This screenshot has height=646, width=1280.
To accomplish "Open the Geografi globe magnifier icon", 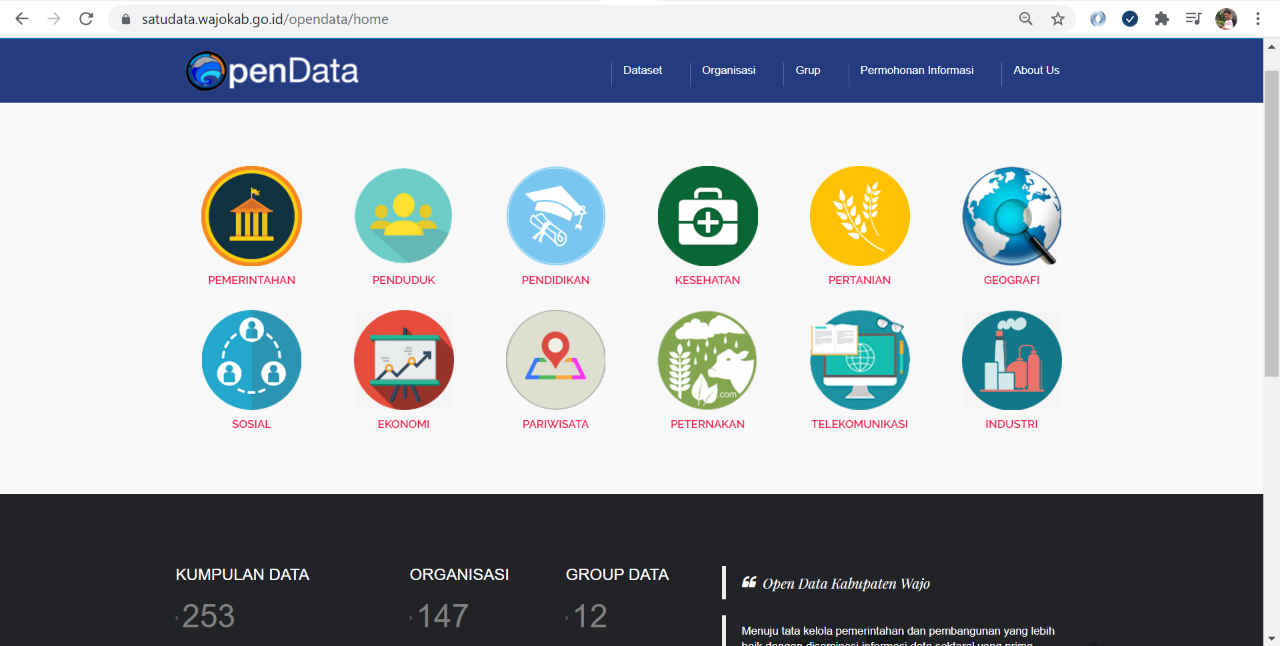I will click(1011, 216).
